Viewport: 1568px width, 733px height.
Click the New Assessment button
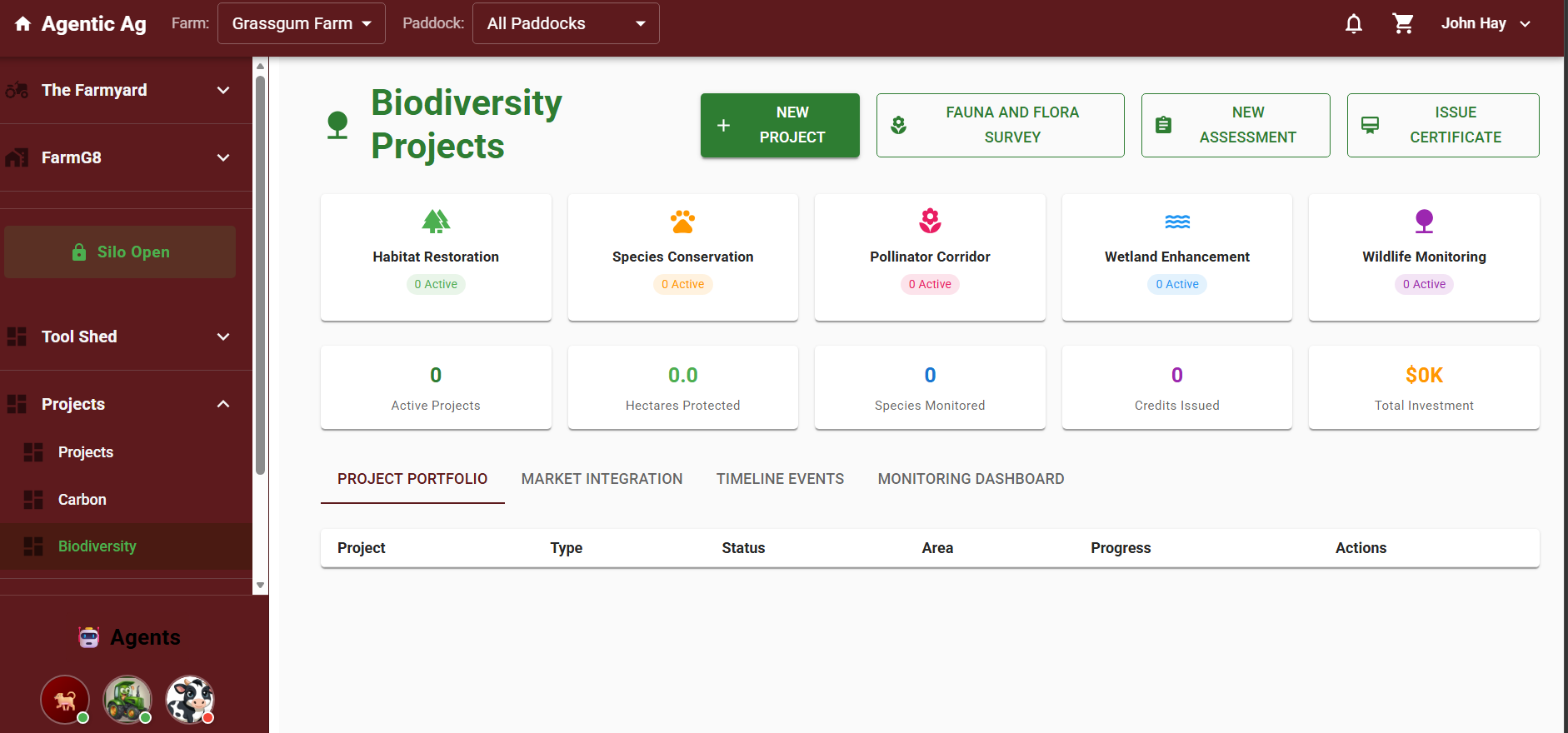tap(1236, 125)
